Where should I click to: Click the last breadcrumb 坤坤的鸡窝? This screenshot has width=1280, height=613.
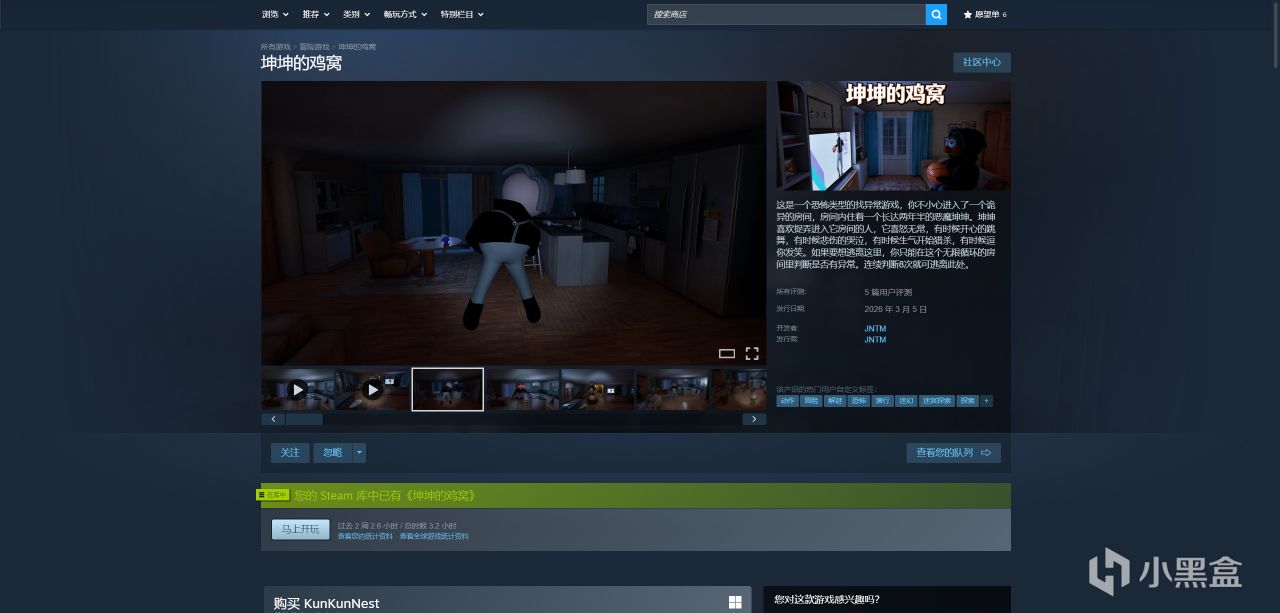[357, 47]
